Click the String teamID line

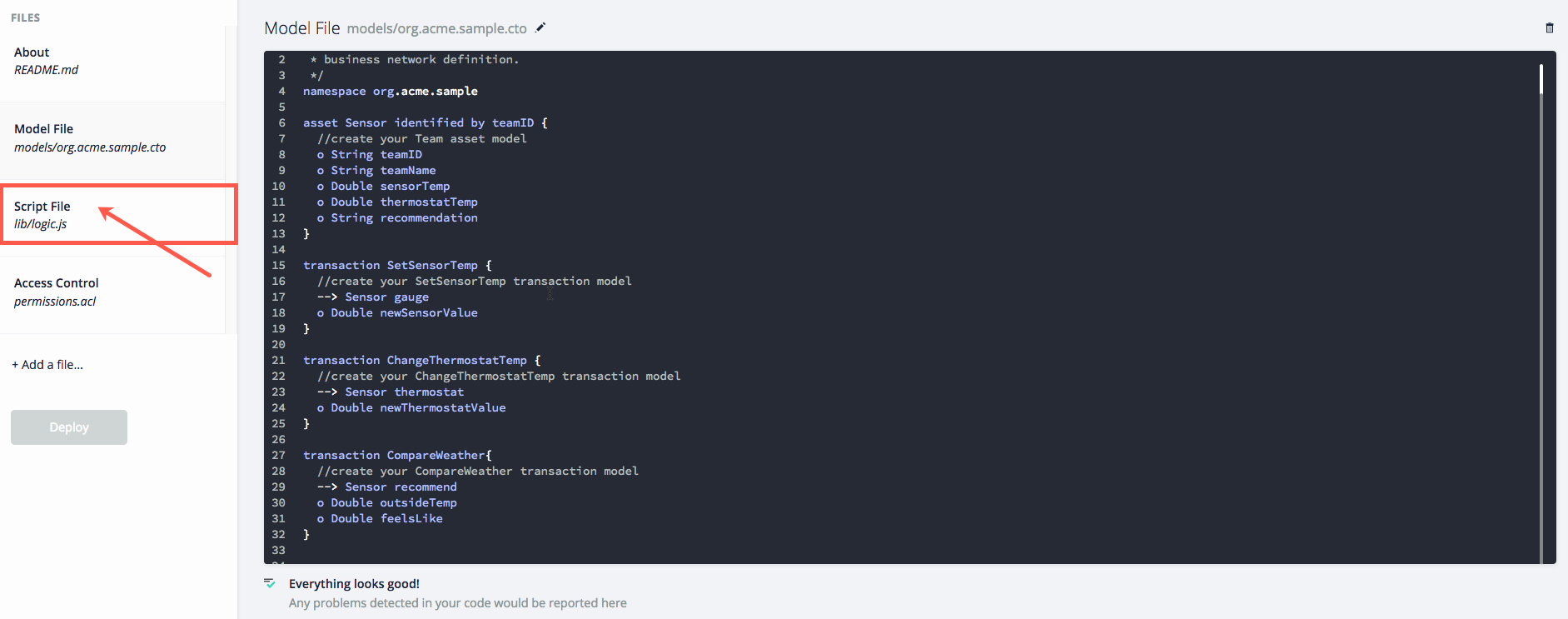pyautogui.click(x=370, y=154)
